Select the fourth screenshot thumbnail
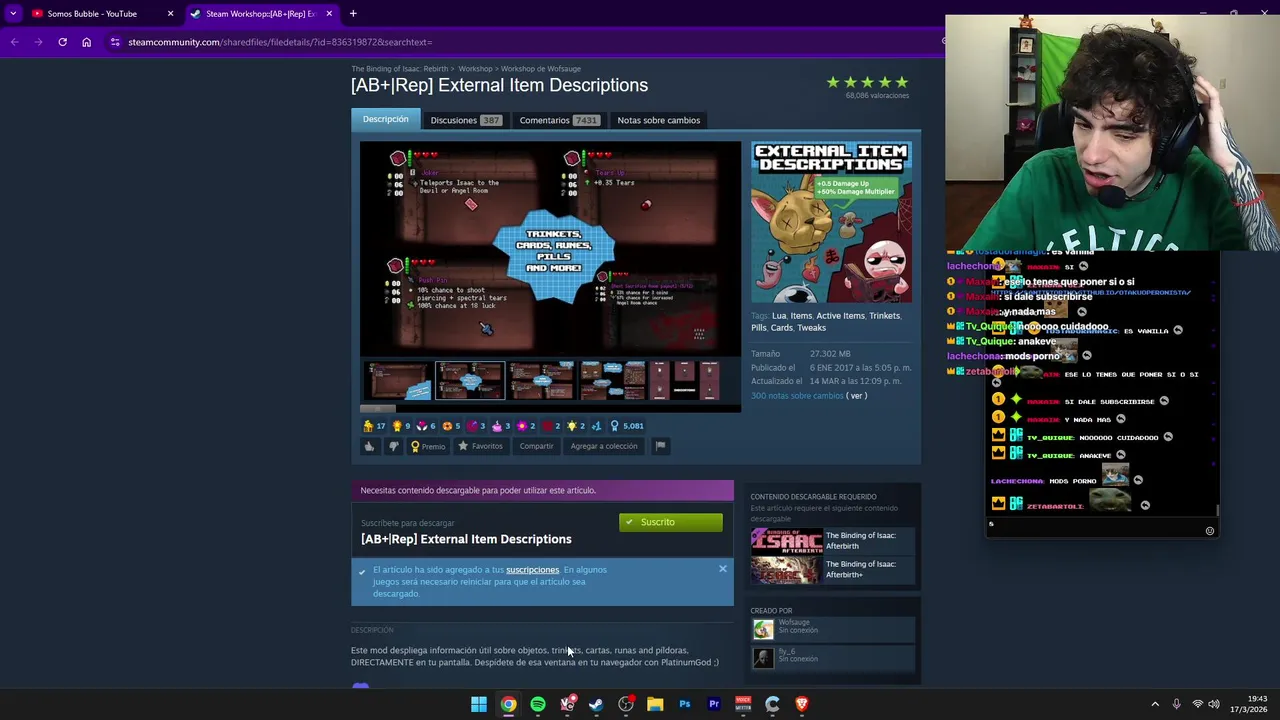 (613, 381)
